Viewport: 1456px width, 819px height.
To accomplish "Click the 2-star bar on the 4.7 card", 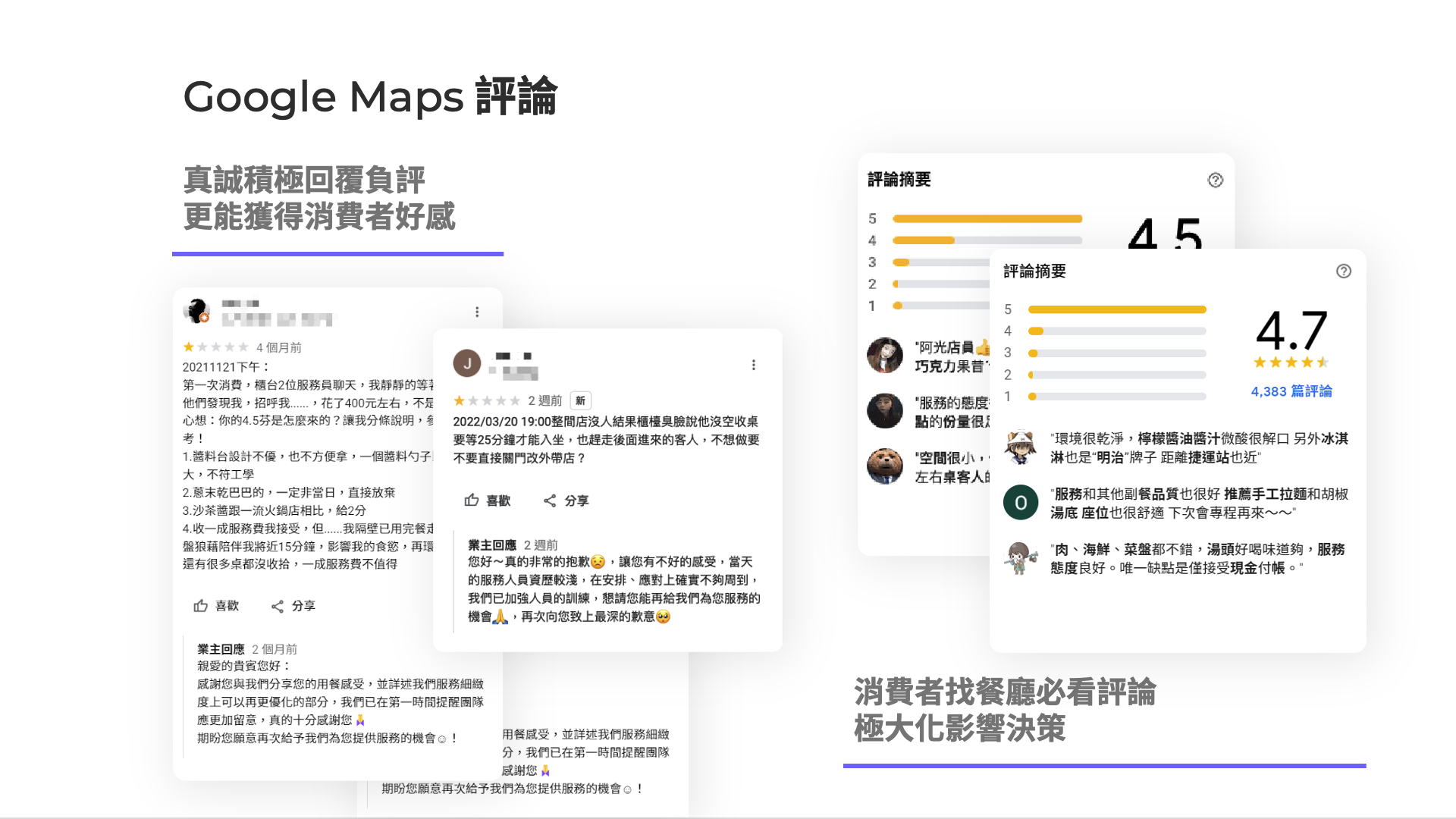I will [x=1117, y=375].
